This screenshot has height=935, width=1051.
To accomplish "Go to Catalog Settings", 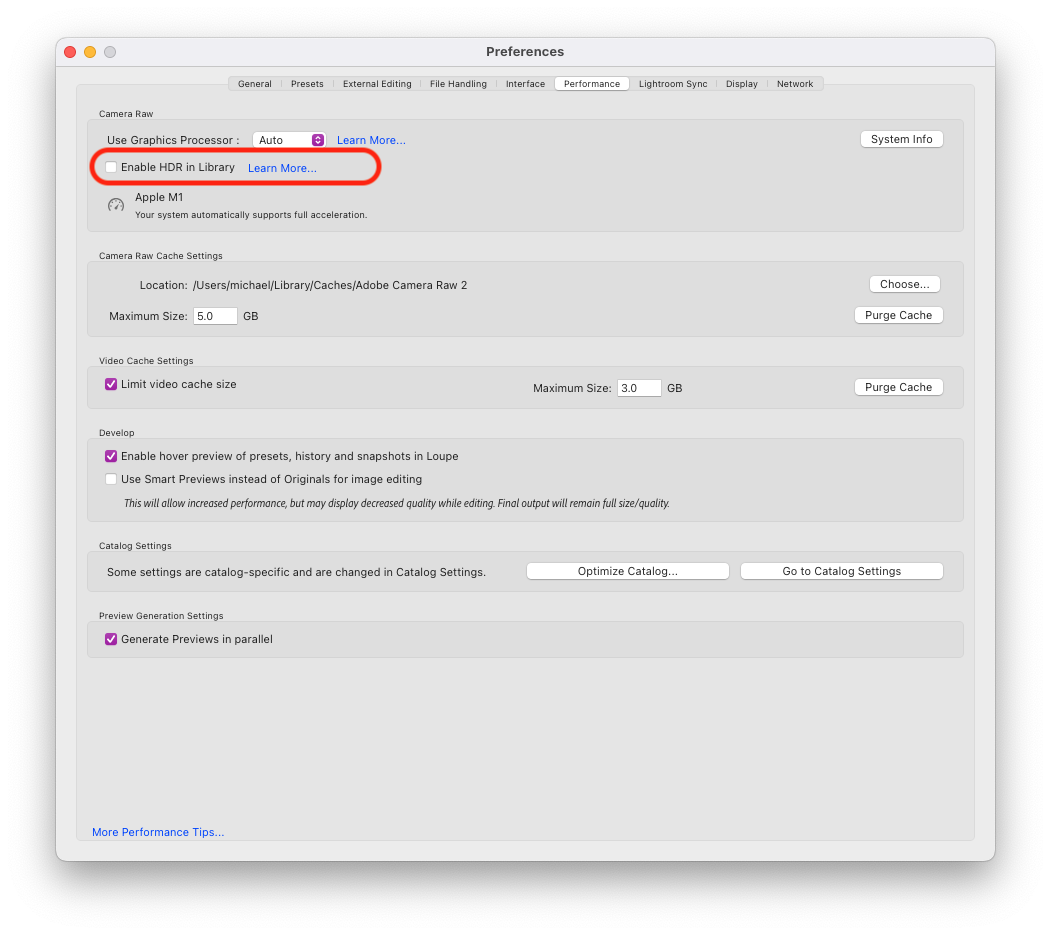I will point(841,570).
